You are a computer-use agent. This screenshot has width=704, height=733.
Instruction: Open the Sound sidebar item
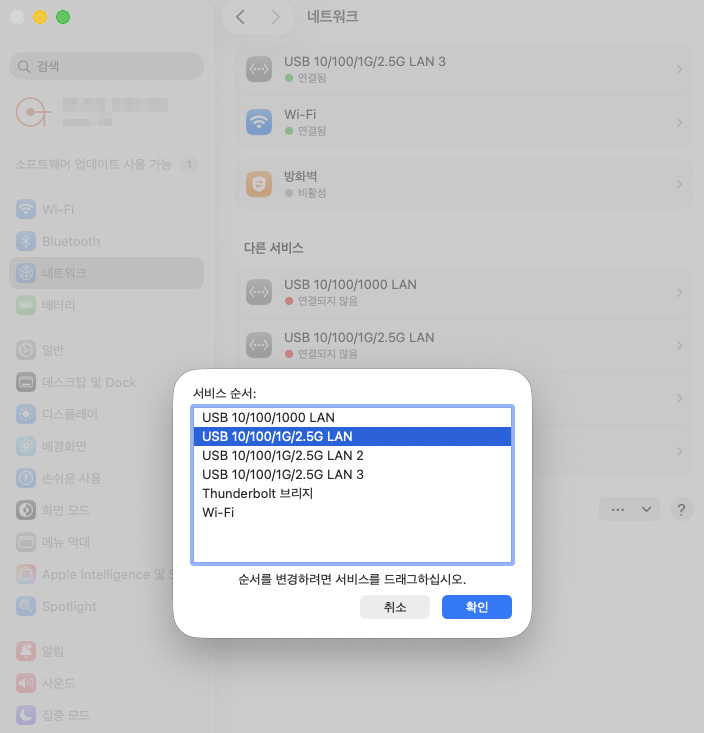(58, 683)
